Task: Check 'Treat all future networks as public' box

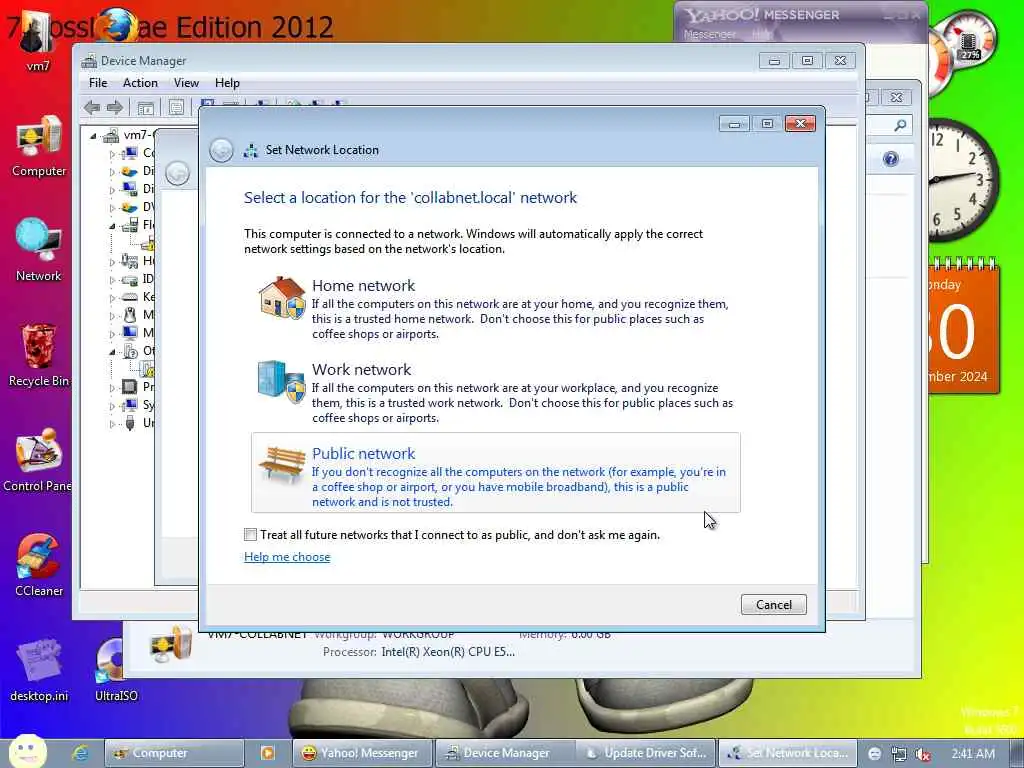Action: coord(250,535)
